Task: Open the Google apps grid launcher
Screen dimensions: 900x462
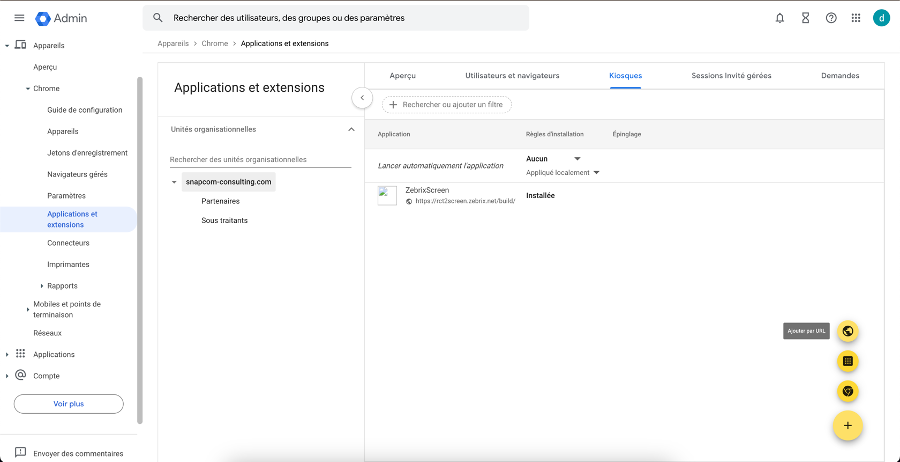Action: [856, 18]
